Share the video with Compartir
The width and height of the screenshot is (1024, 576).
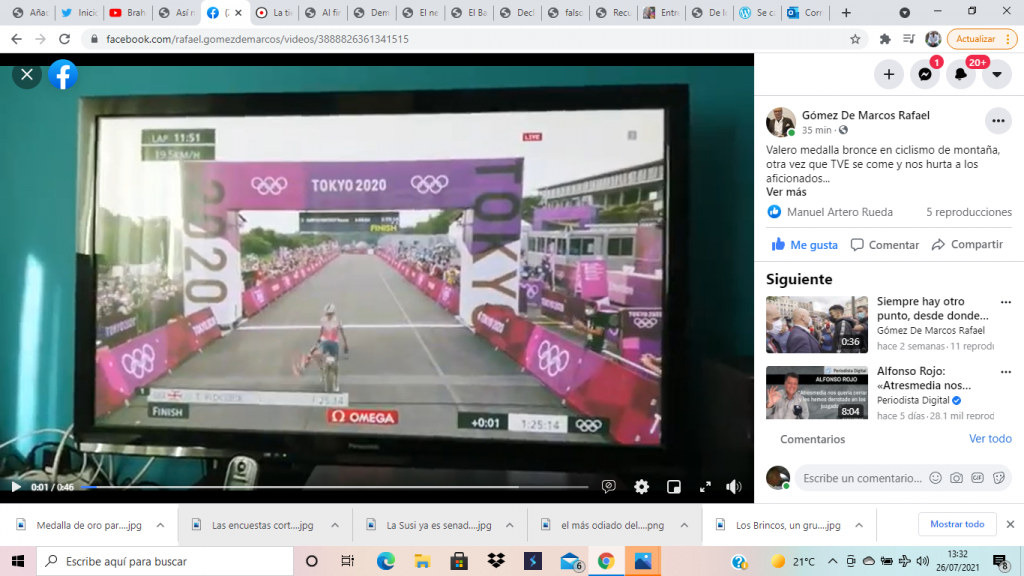(967, 244)
